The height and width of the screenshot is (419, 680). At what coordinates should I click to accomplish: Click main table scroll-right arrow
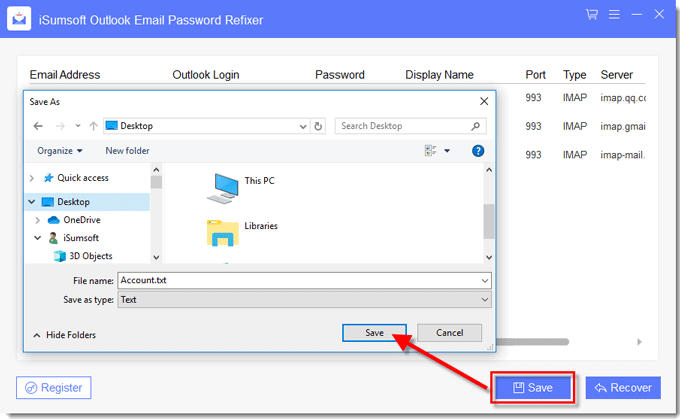coord(639,342)
